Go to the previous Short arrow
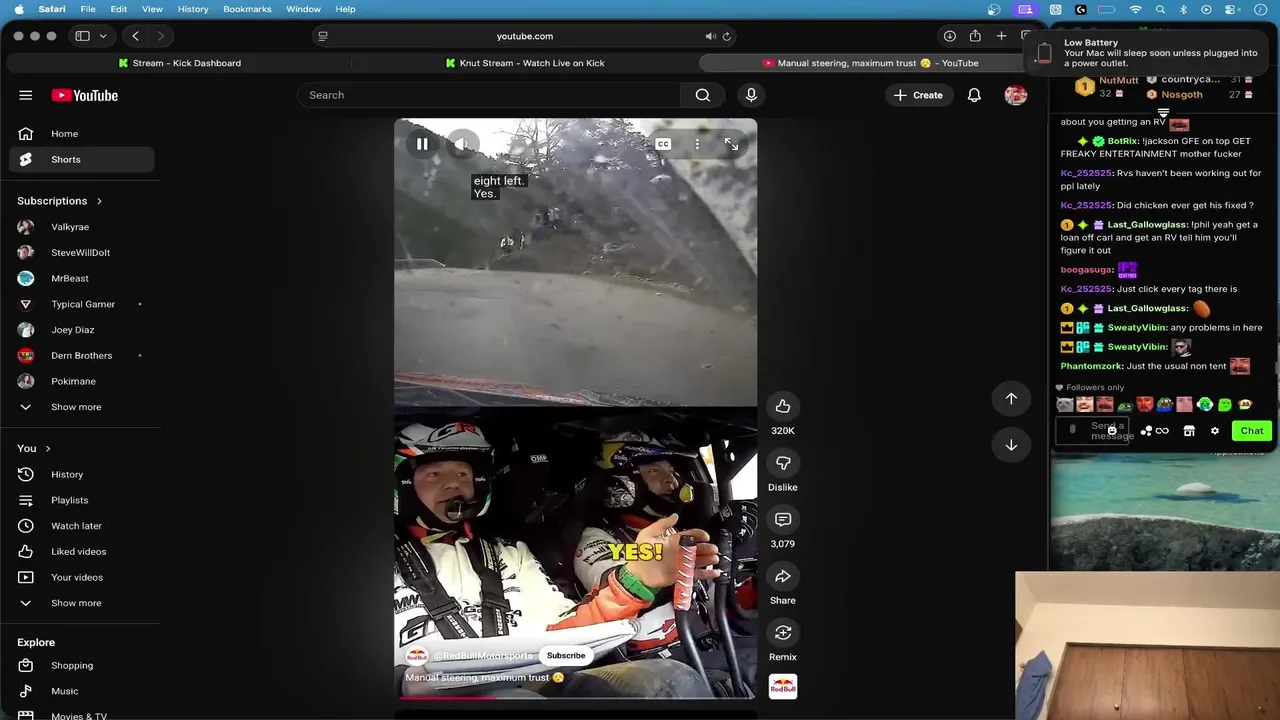The width and height of the screenshot is (1280, 720). coord(1011,398)
